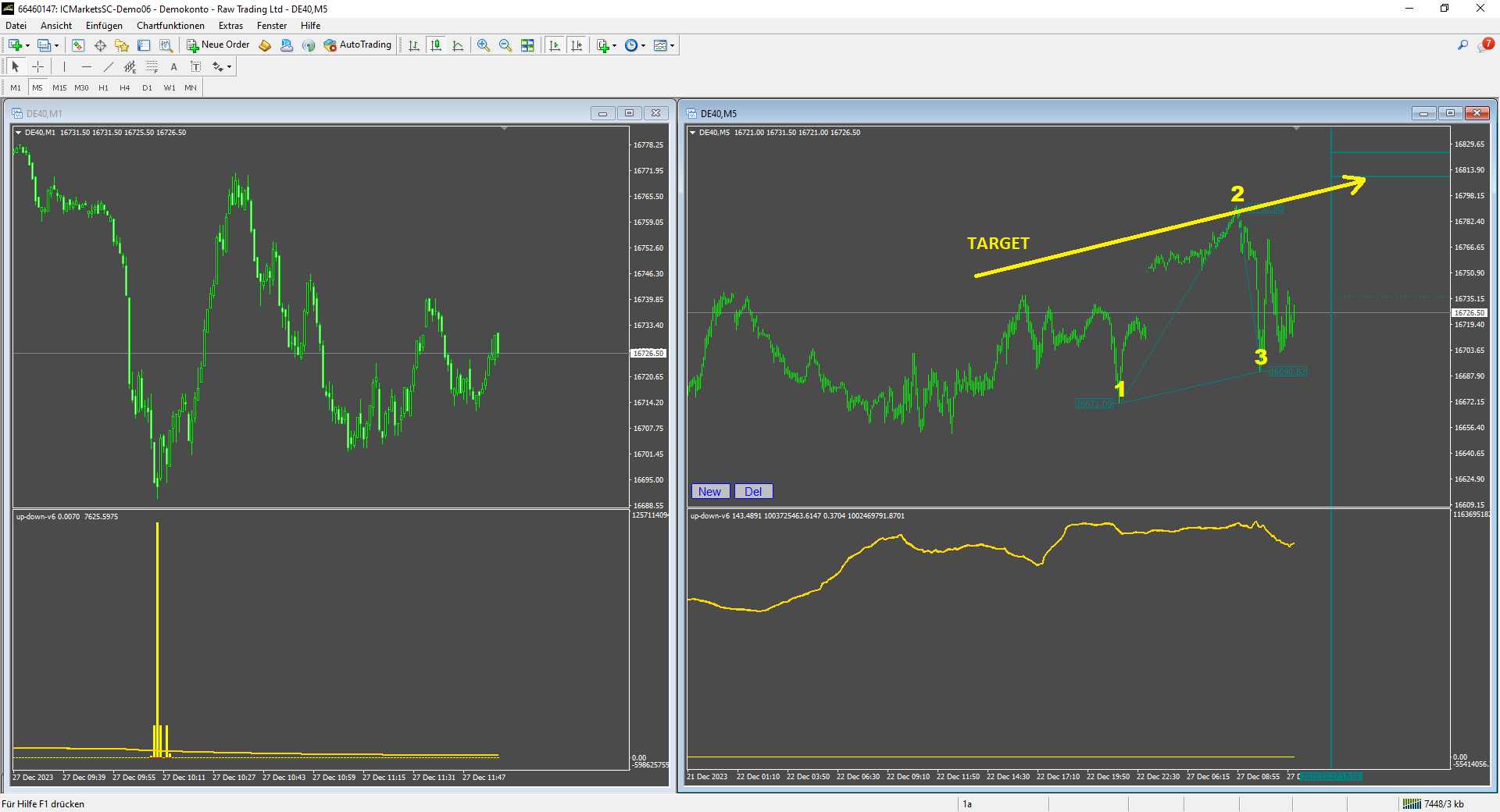Switch to M5 timeframe
The width and height of the screenshot is (1500, 812).
tap(37, 87)
